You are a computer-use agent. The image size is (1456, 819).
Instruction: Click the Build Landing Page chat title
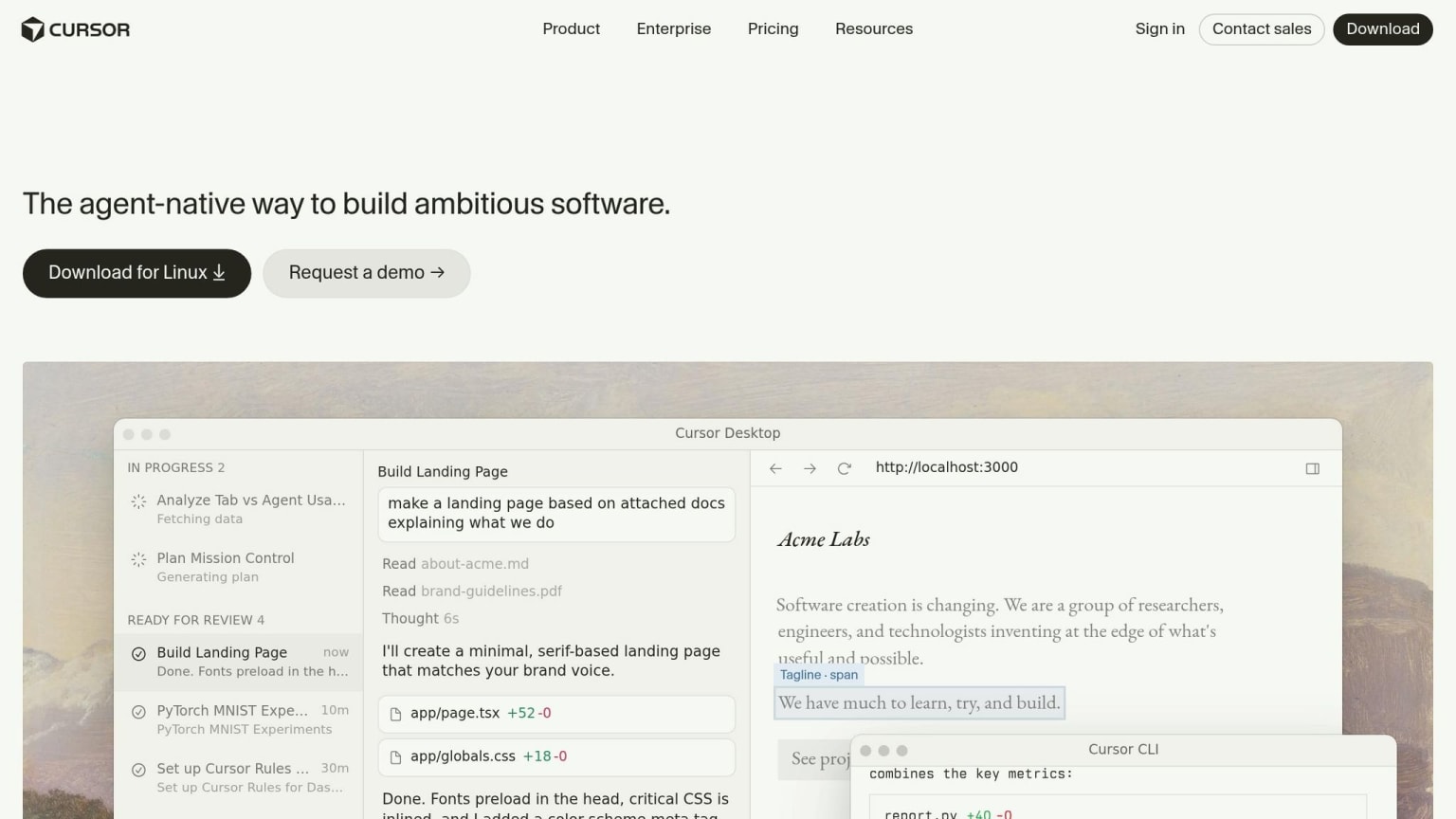(x=443, y=472)
